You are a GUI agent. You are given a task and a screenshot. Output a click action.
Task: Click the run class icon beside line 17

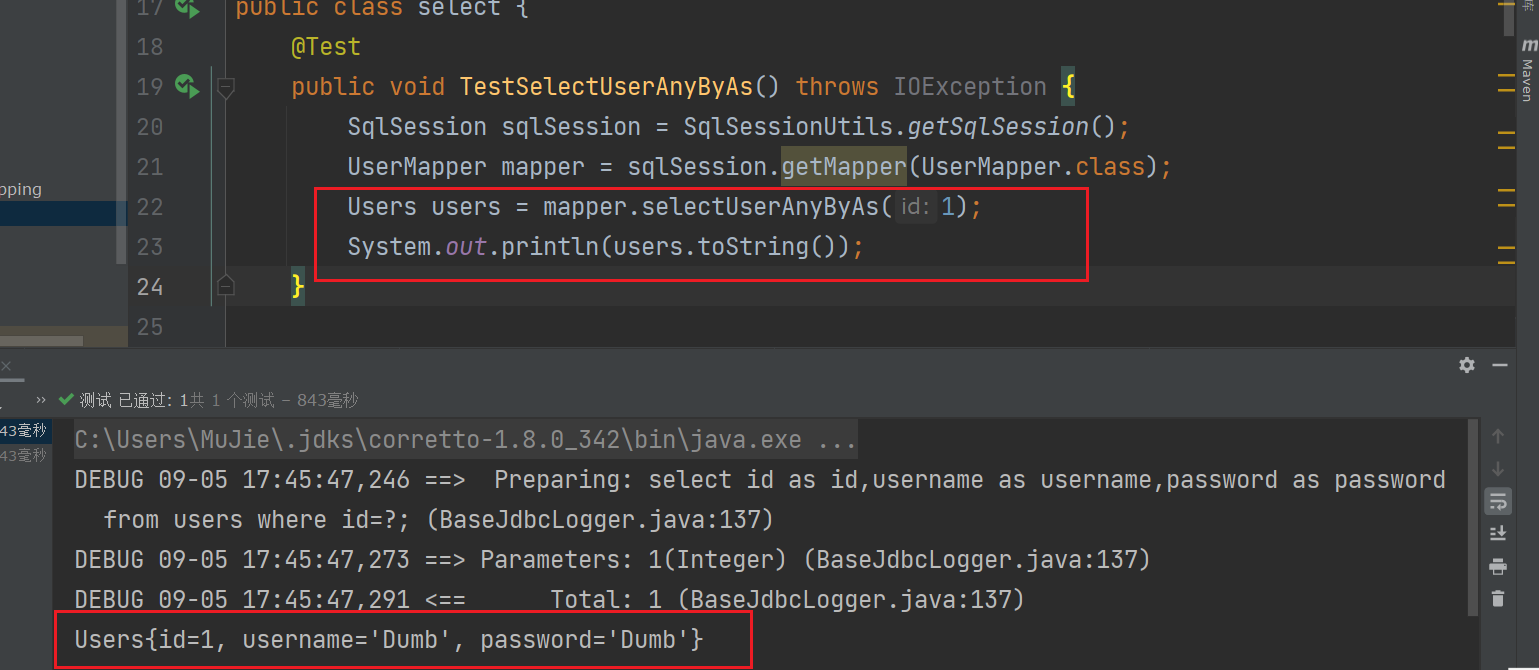[x=187, y=8]
